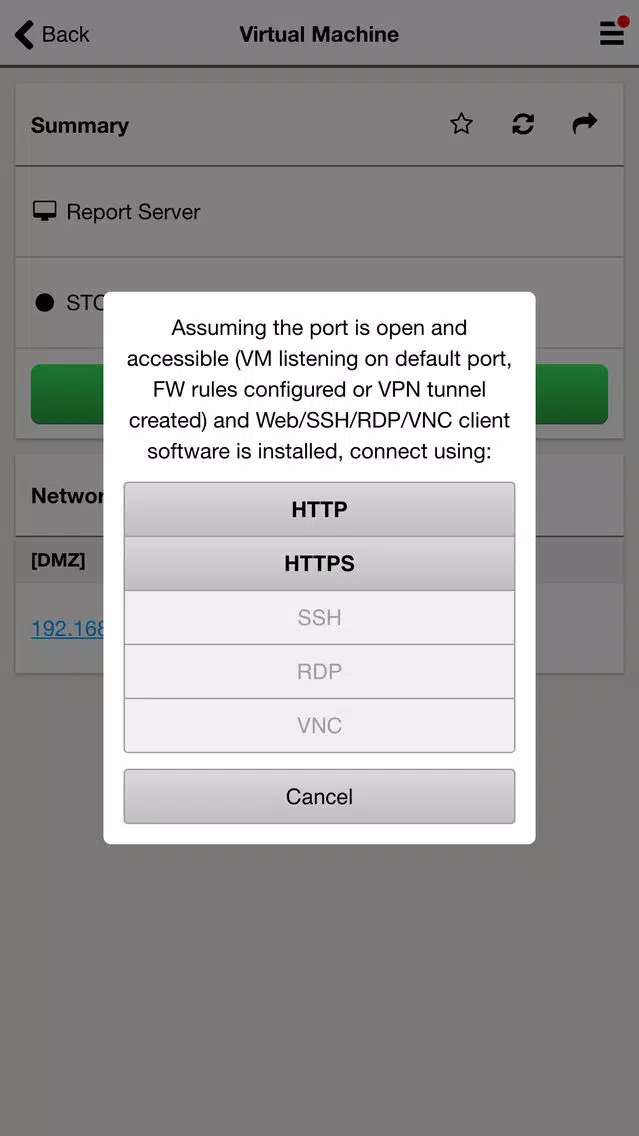Connect using HTTP option
639x1136 pixels.
point(320,509)
